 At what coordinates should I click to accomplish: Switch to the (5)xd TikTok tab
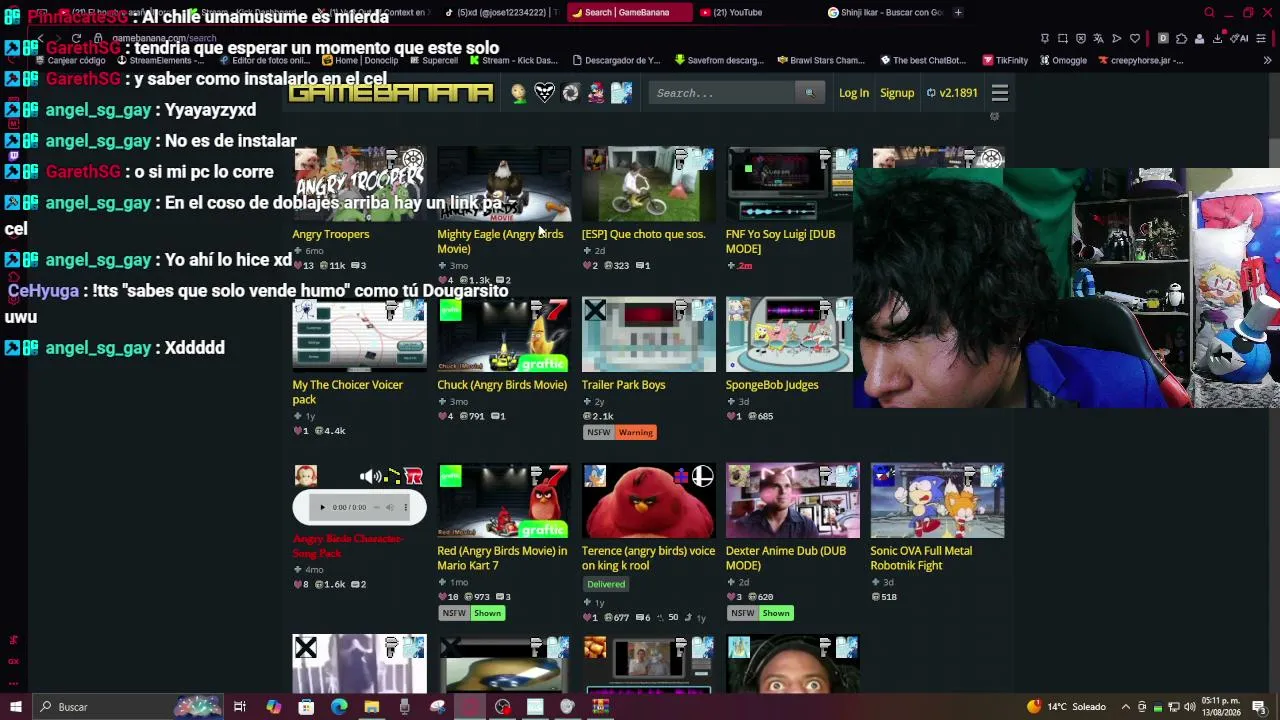pos(500,13)
